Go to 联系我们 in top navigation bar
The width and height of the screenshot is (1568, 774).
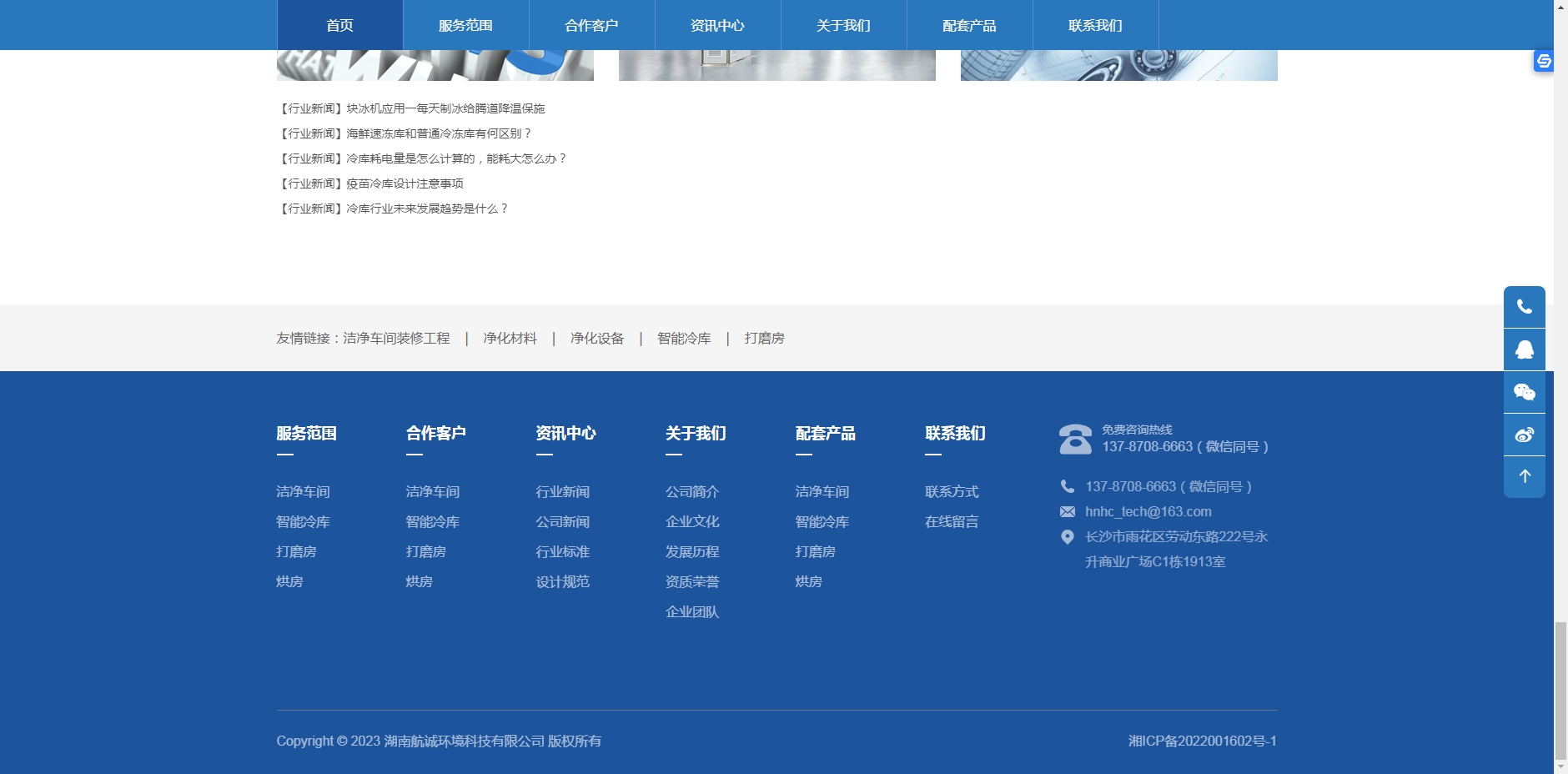pyautogui.click(x=1095, y=25)
